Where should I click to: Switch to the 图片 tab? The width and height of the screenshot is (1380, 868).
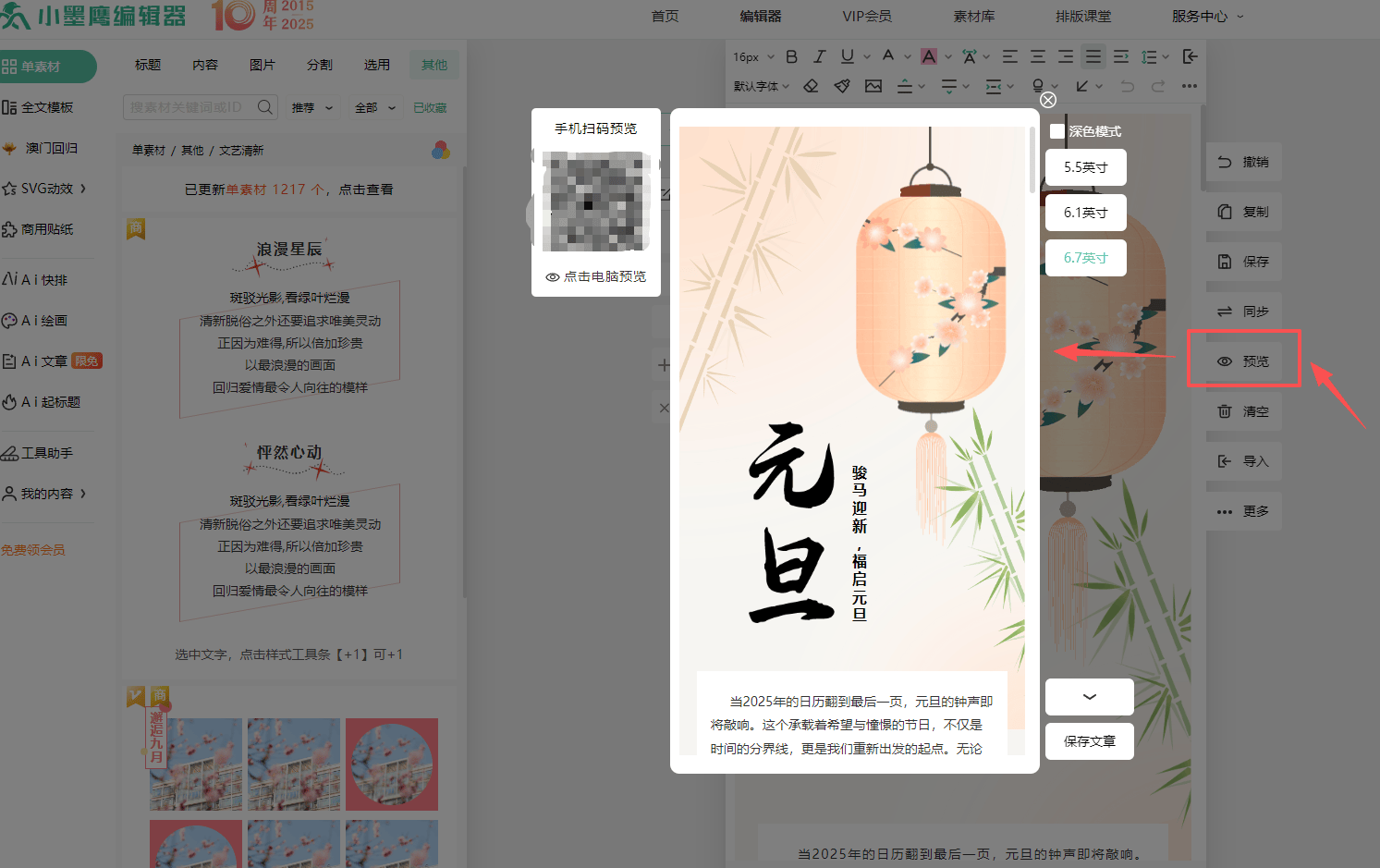click(263, 65)
